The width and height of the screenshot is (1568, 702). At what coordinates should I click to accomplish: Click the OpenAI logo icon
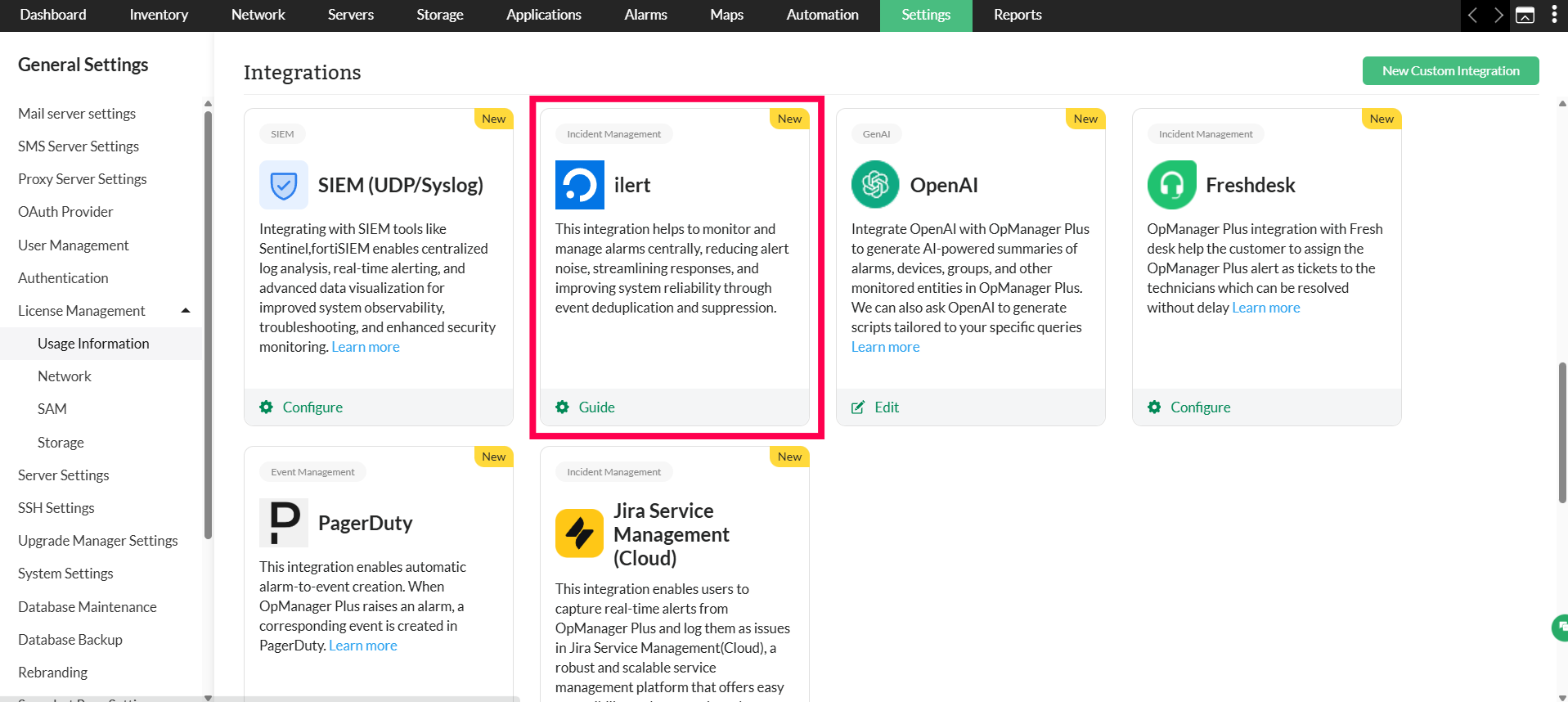[875, 185]
